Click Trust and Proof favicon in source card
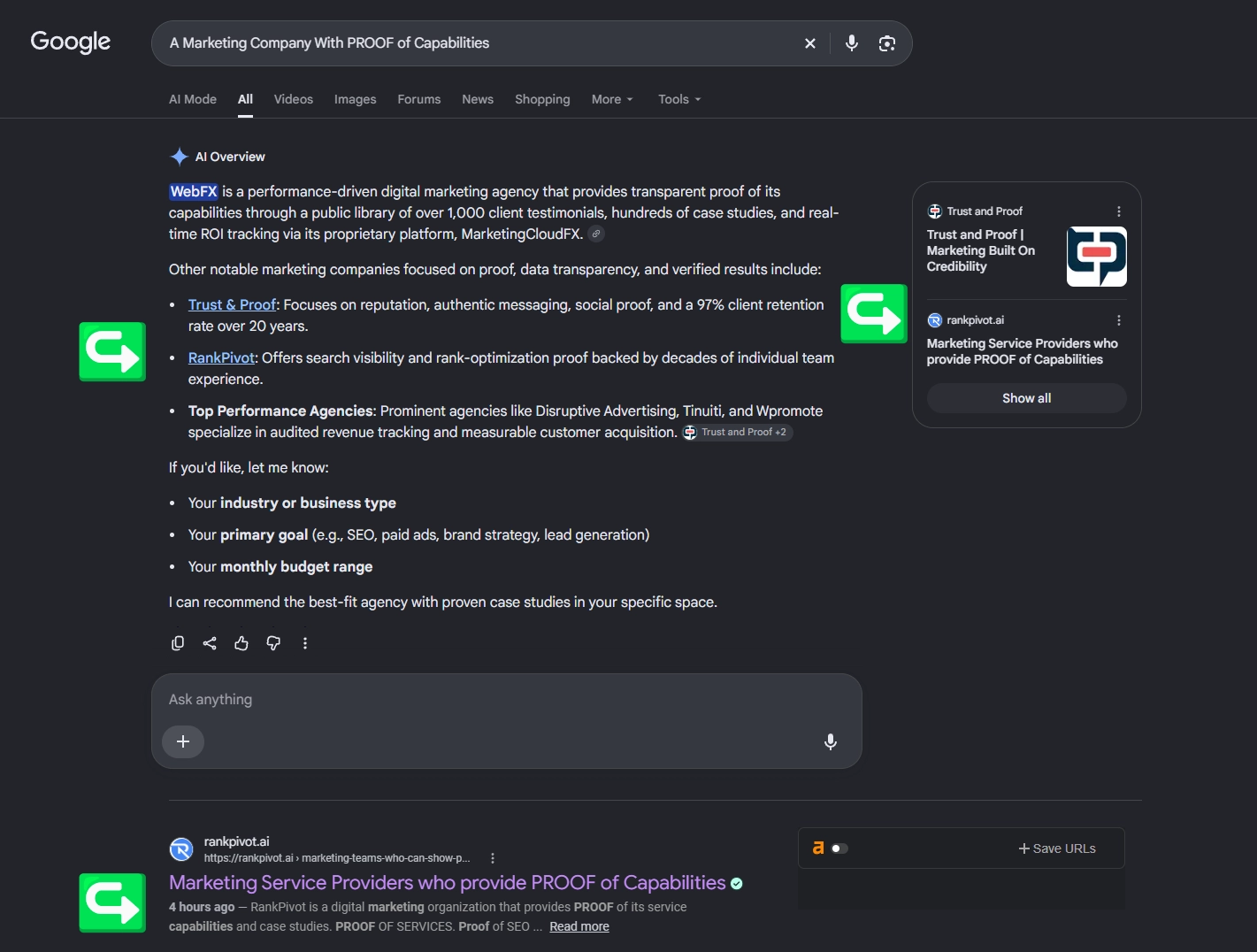The height and width of the screenshot is (952, 1257). click(x=934, y=211)
